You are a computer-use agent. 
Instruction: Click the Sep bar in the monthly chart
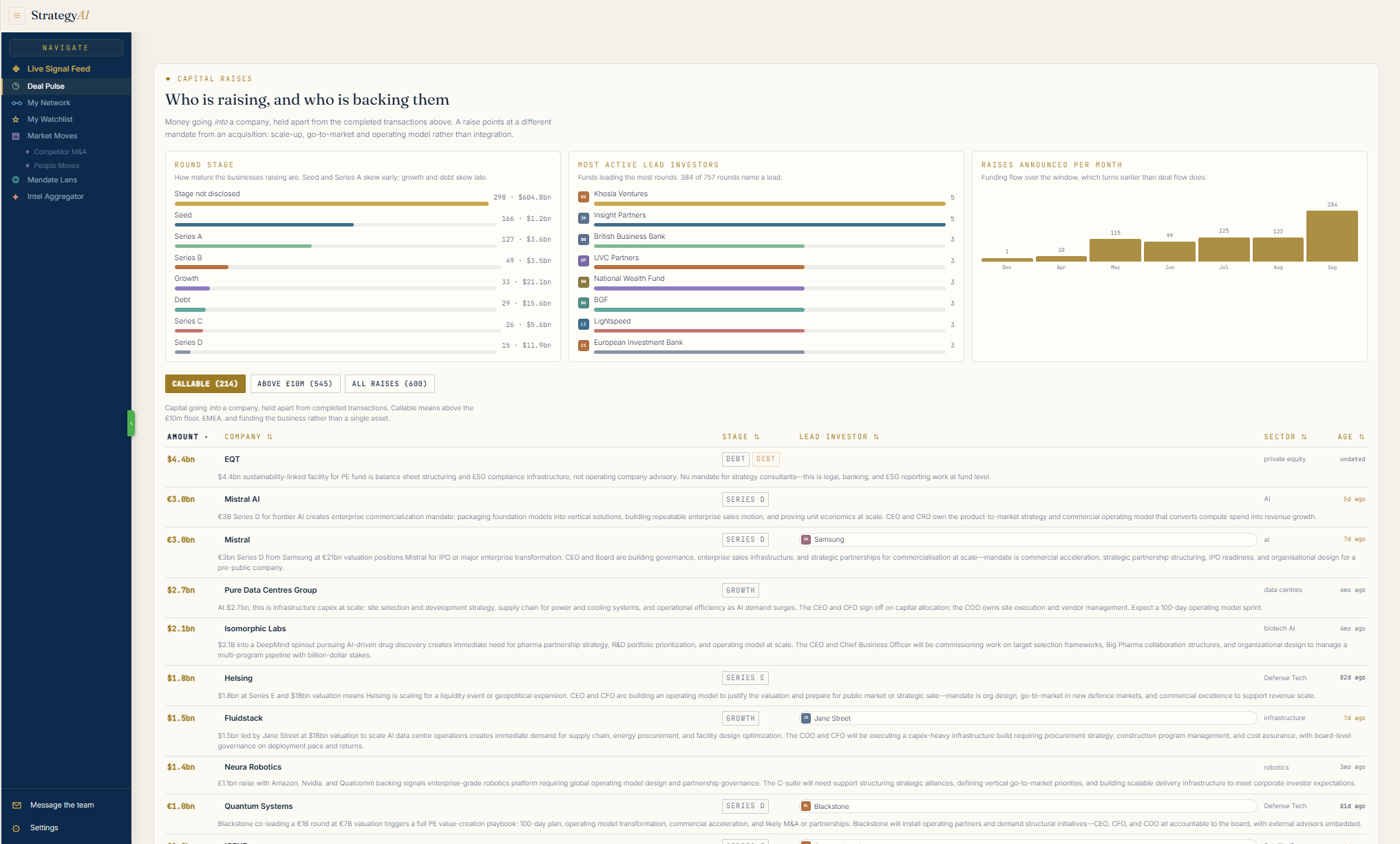(1332, 236)
